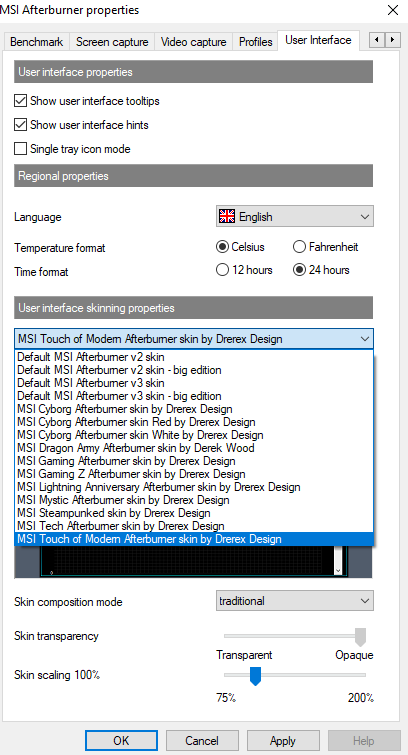Viewport: 408px width, 755px height.
Task: Pick MSI Lightning Anniversary Afterburner skin
Action: [194, 487]
